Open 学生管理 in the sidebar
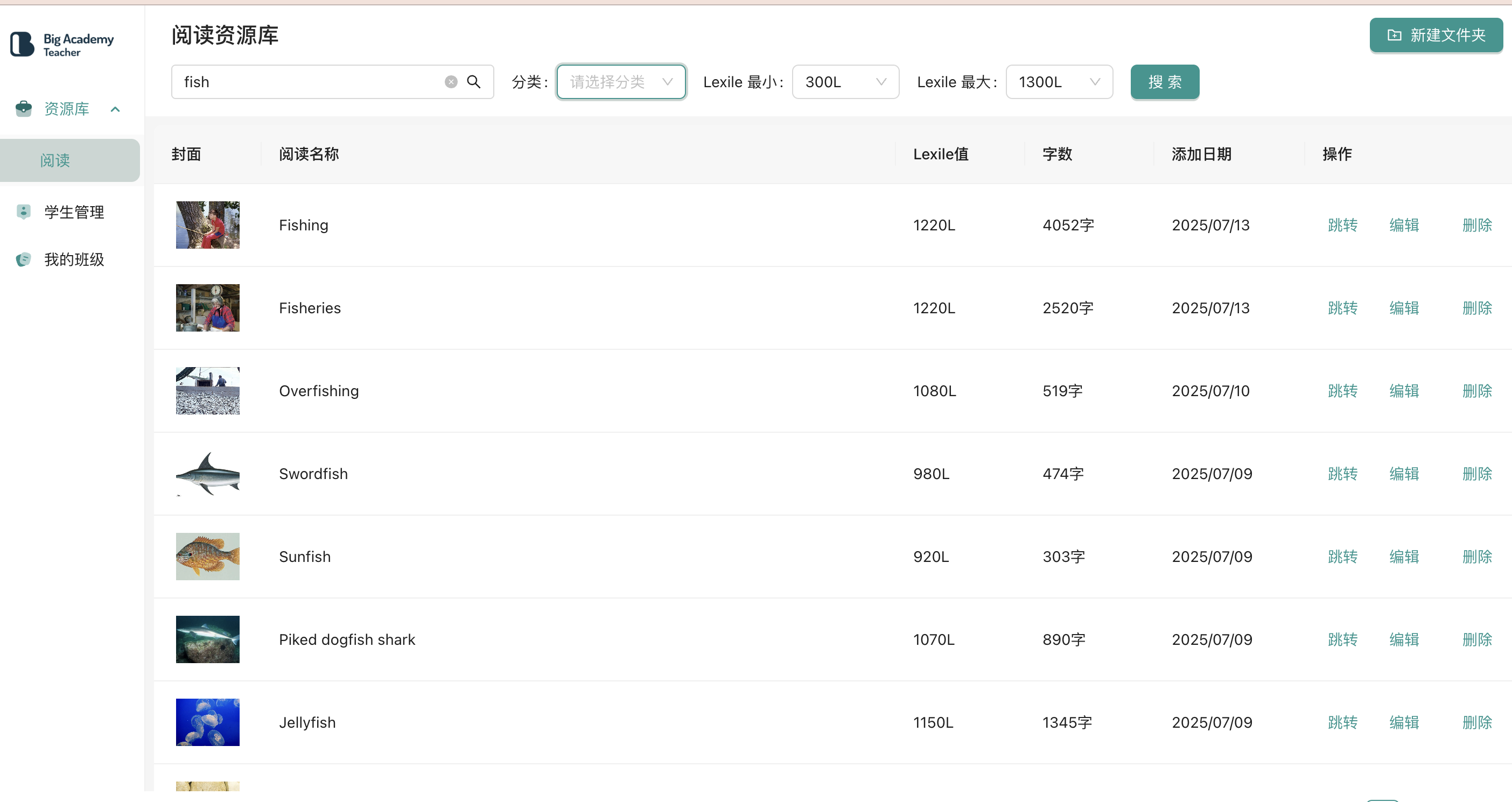The height and width of the screenshot is (802, 1512). [74, 212]
